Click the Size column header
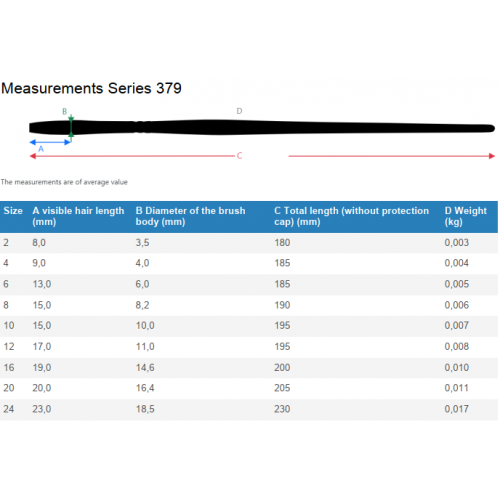Viewport: 500px width, 500px height. pos(13,211)
